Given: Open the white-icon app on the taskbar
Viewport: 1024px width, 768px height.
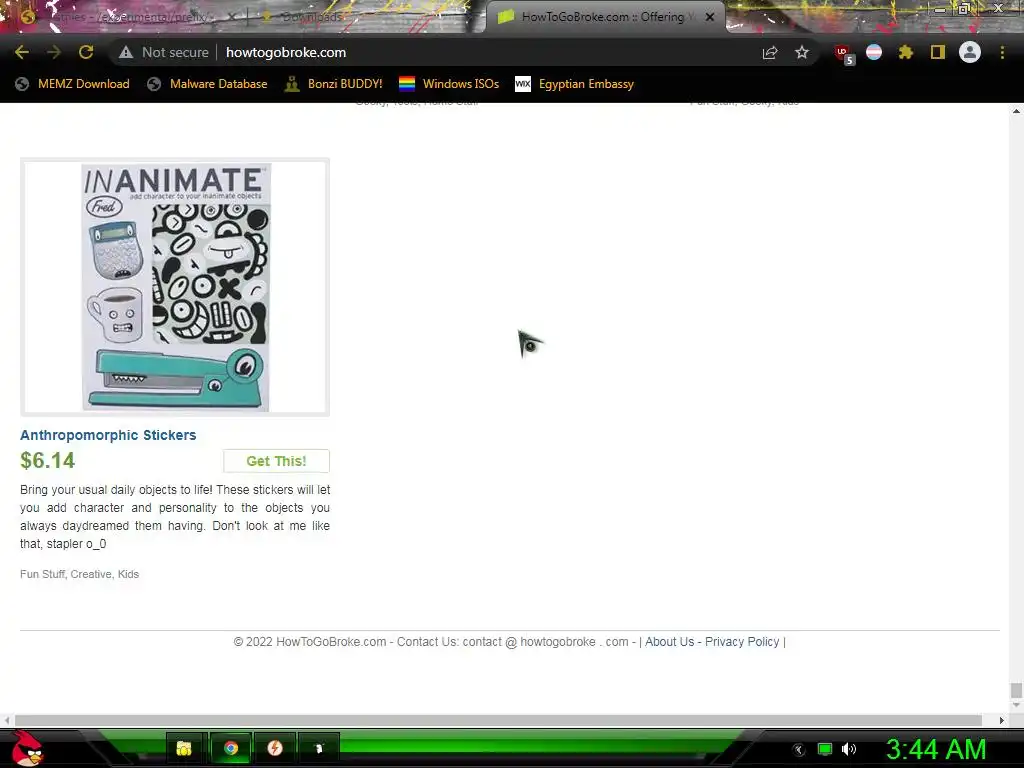Looking at the screenshot, I should [319, 748].
